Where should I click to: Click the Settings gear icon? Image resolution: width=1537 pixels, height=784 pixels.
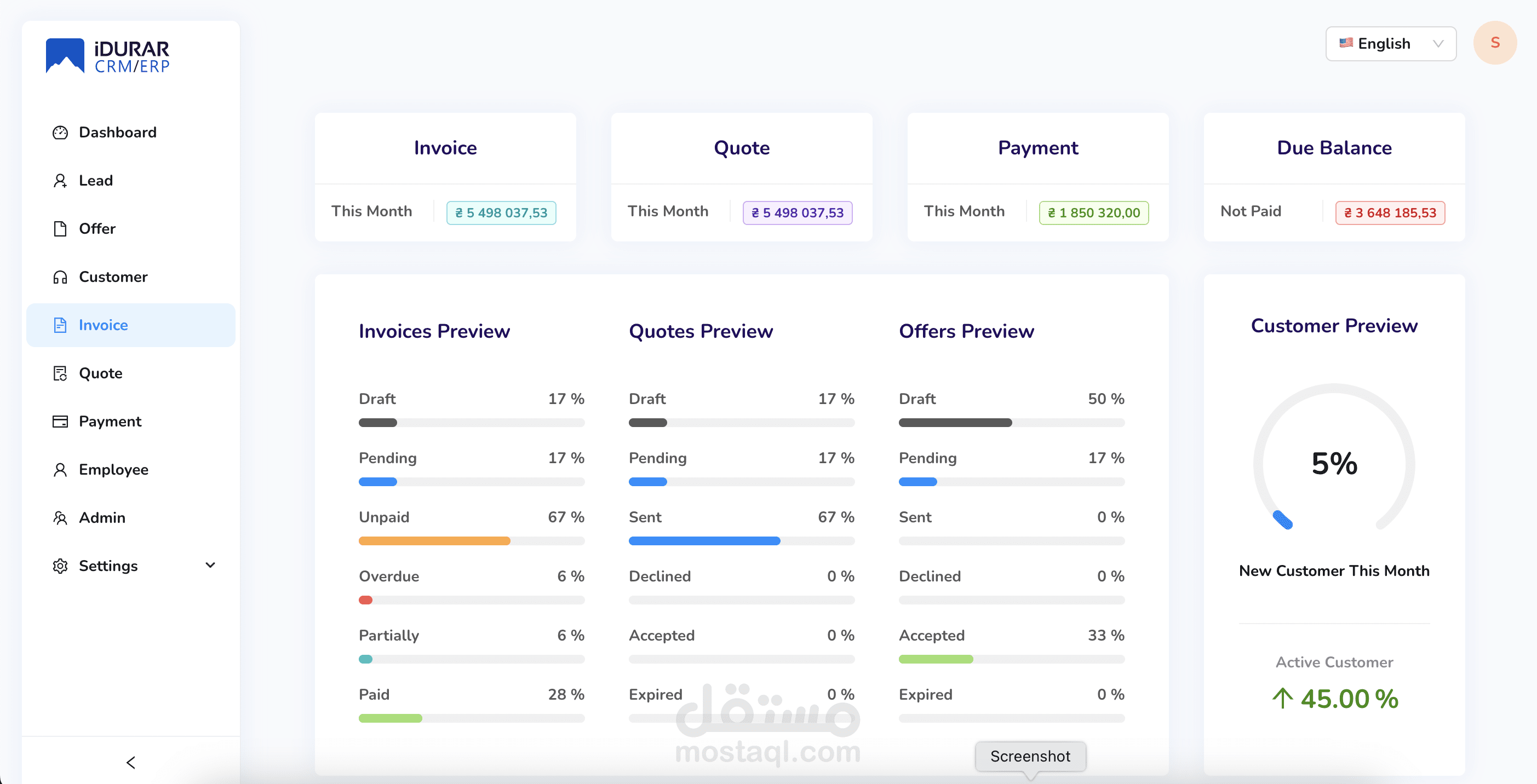pos(60,566)
